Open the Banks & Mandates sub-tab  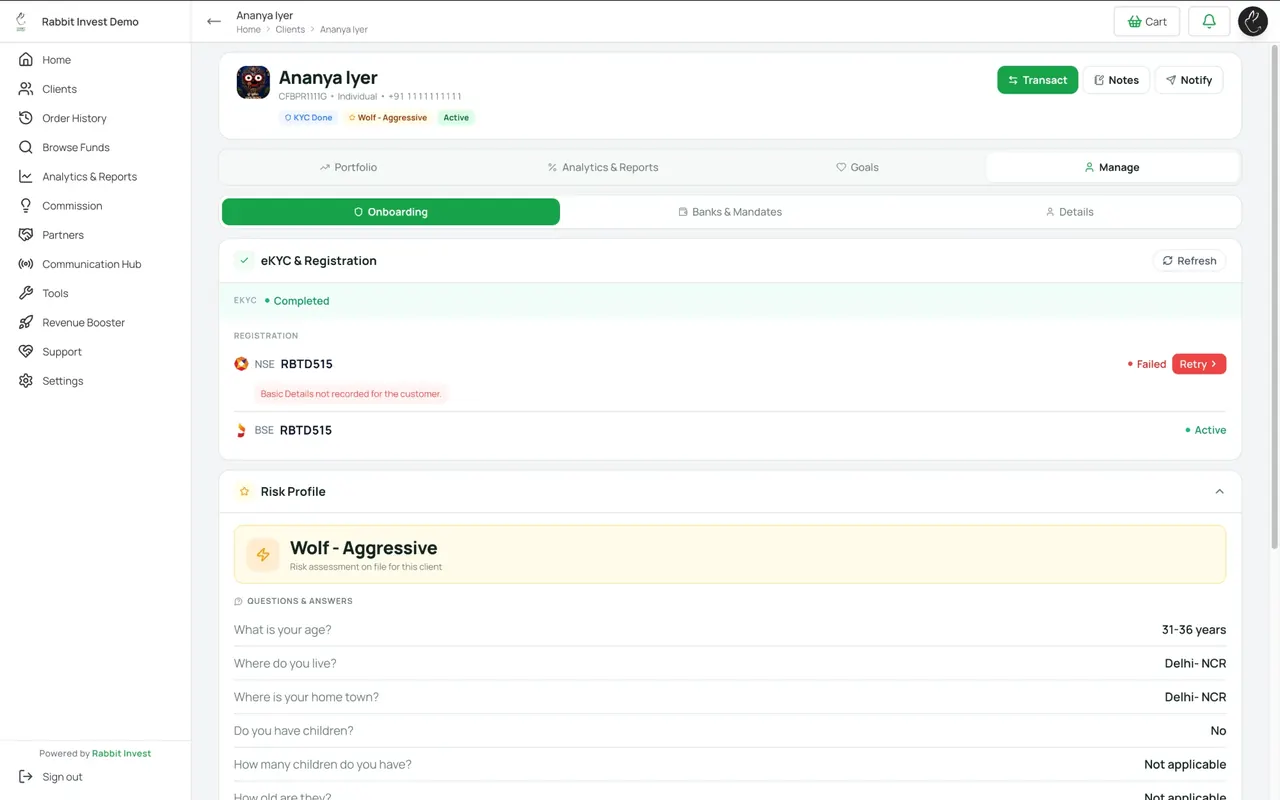click(x=730, y=212)
